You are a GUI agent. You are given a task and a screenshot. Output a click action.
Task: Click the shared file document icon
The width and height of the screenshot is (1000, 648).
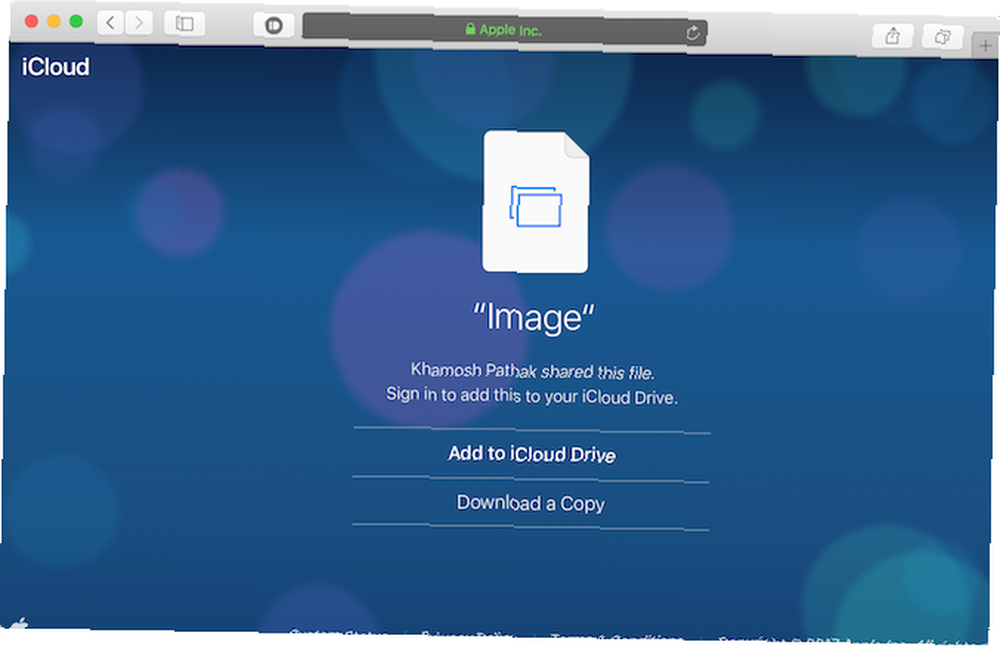[x=536, y=202]
